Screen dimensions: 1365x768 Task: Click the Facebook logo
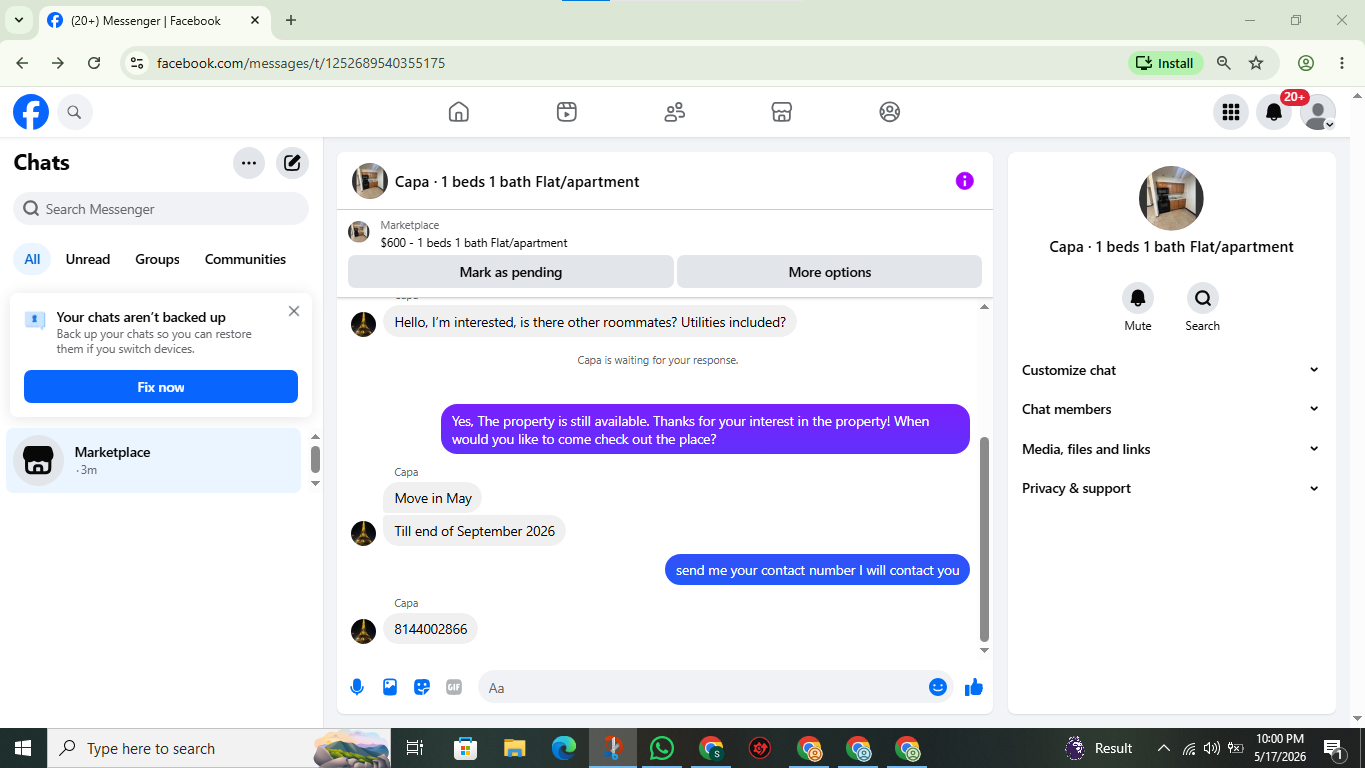(x=31, y=112)
